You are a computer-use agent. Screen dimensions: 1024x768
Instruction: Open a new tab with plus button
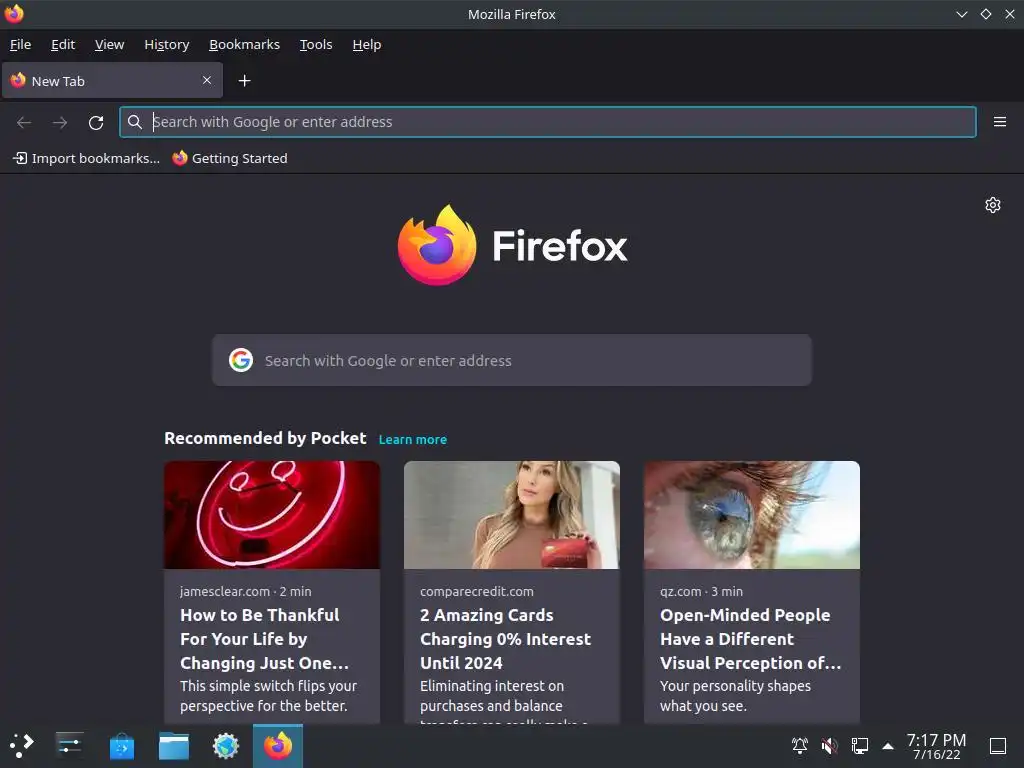244,80
